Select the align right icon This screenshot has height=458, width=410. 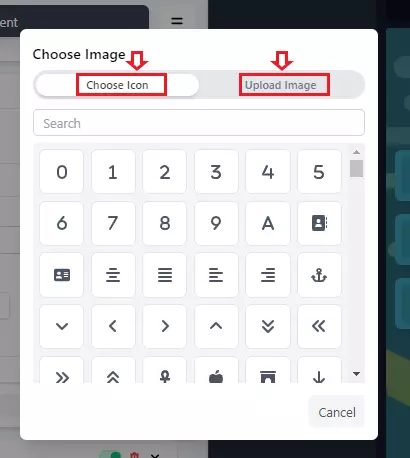268,275
